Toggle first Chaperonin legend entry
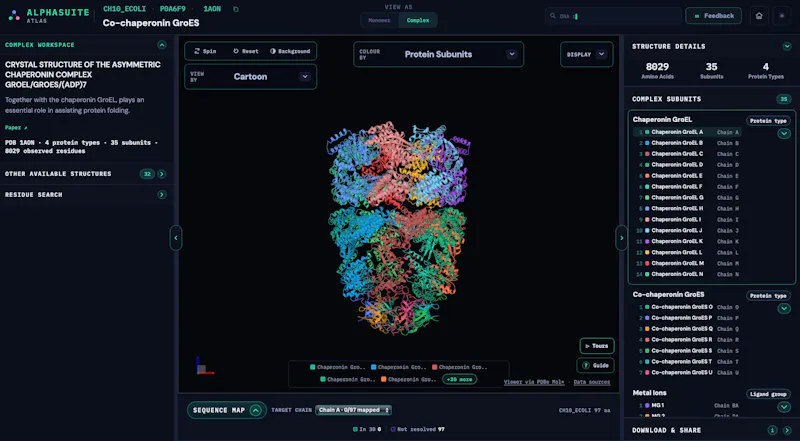The image size is (800, 441). click(x=337, y=367)
